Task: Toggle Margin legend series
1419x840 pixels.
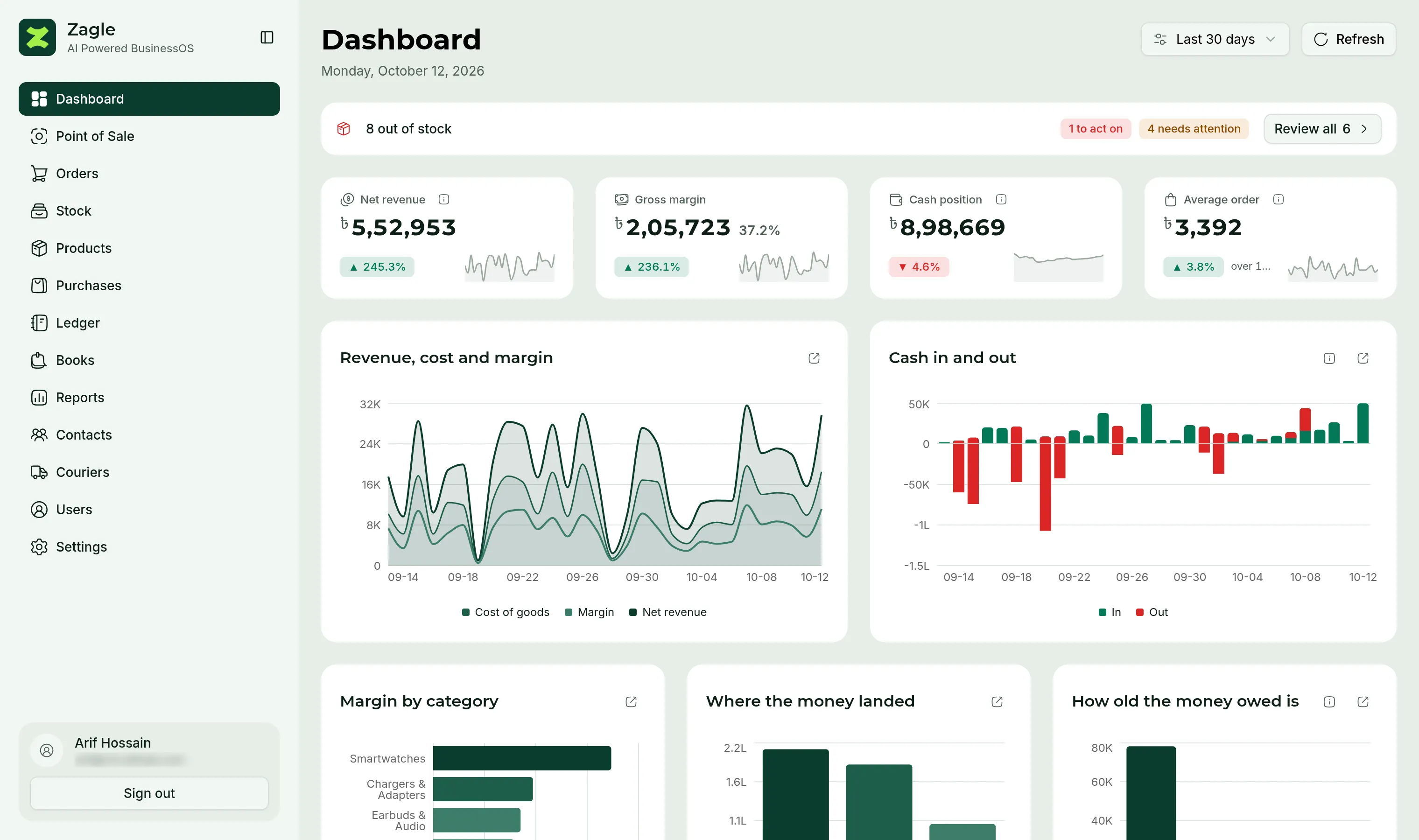Action: point(589,612)
